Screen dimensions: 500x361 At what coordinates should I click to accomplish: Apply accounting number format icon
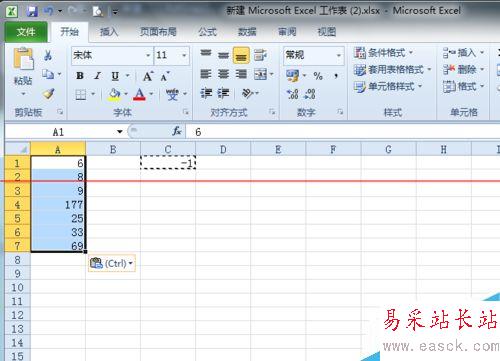pos(293,75)
